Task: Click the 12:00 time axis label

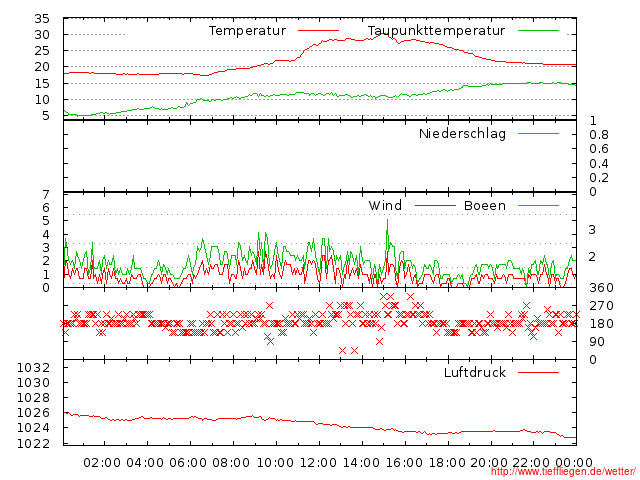Action: (318, 463)
